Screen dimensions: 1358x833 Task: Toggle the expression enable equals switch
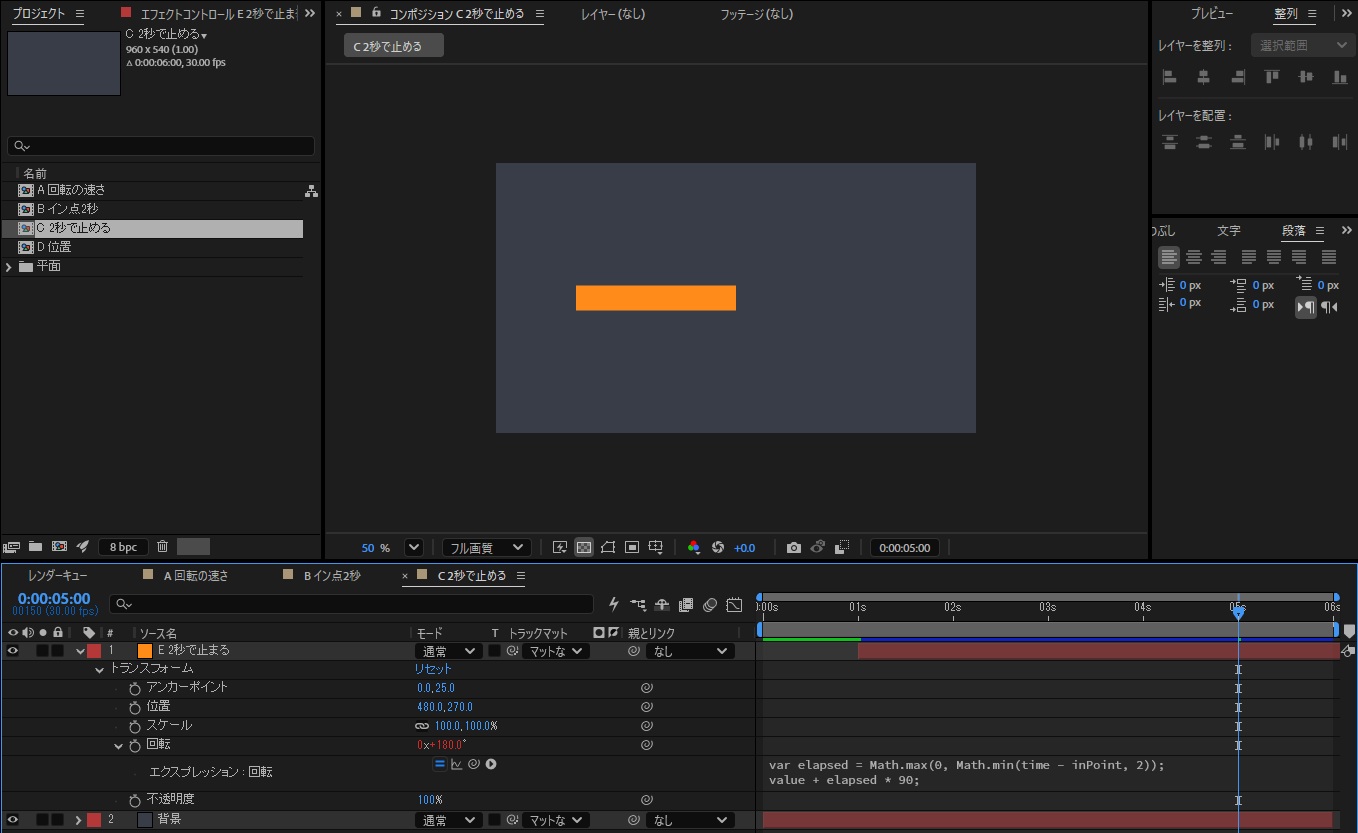(439, 764)
